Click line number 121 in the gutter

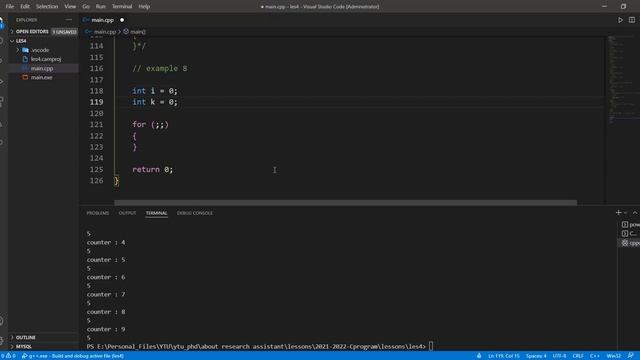[x=96, y=124]
